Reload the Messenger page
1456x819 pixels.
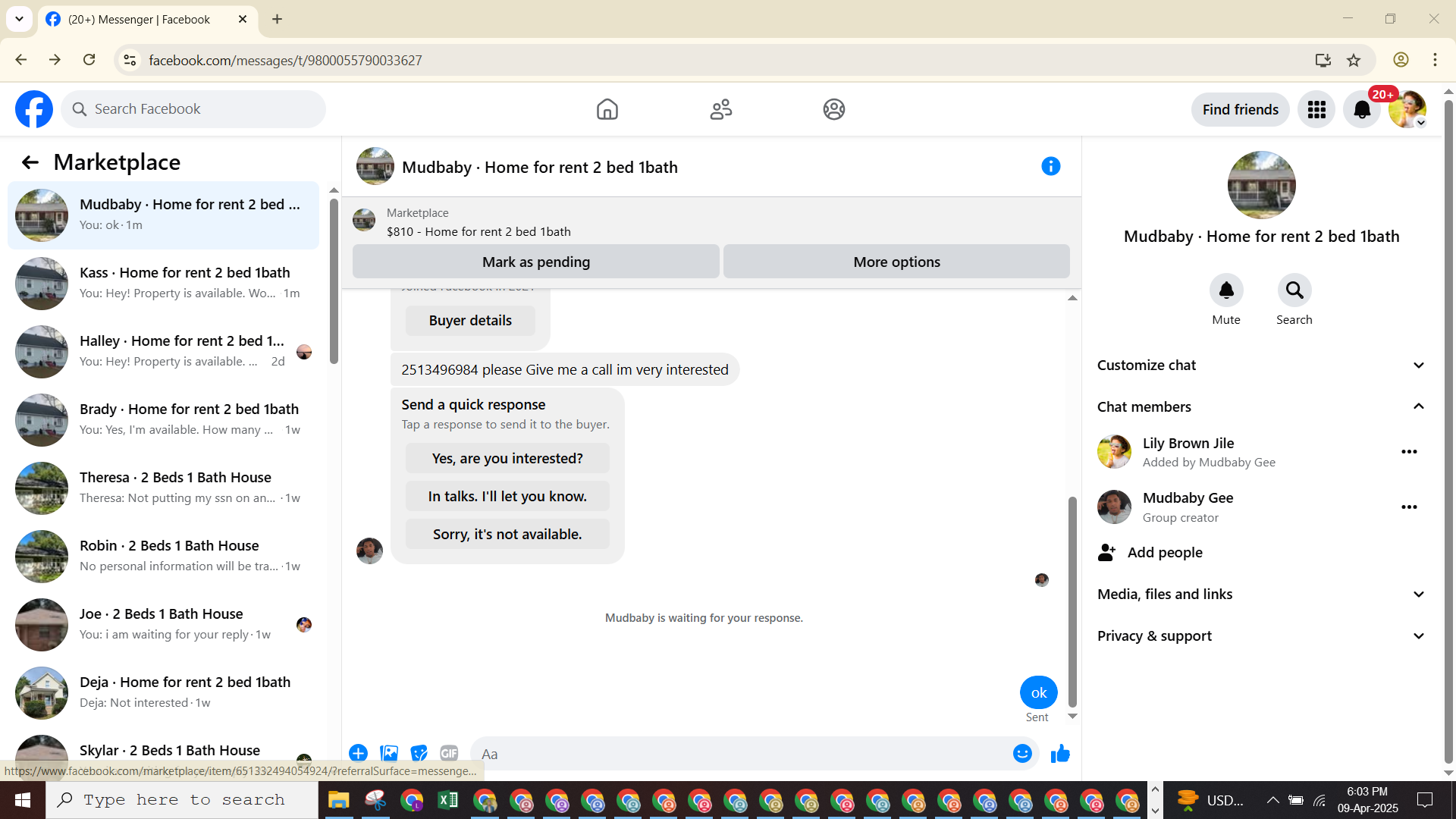pyautogui.click(x=89, y=60)
